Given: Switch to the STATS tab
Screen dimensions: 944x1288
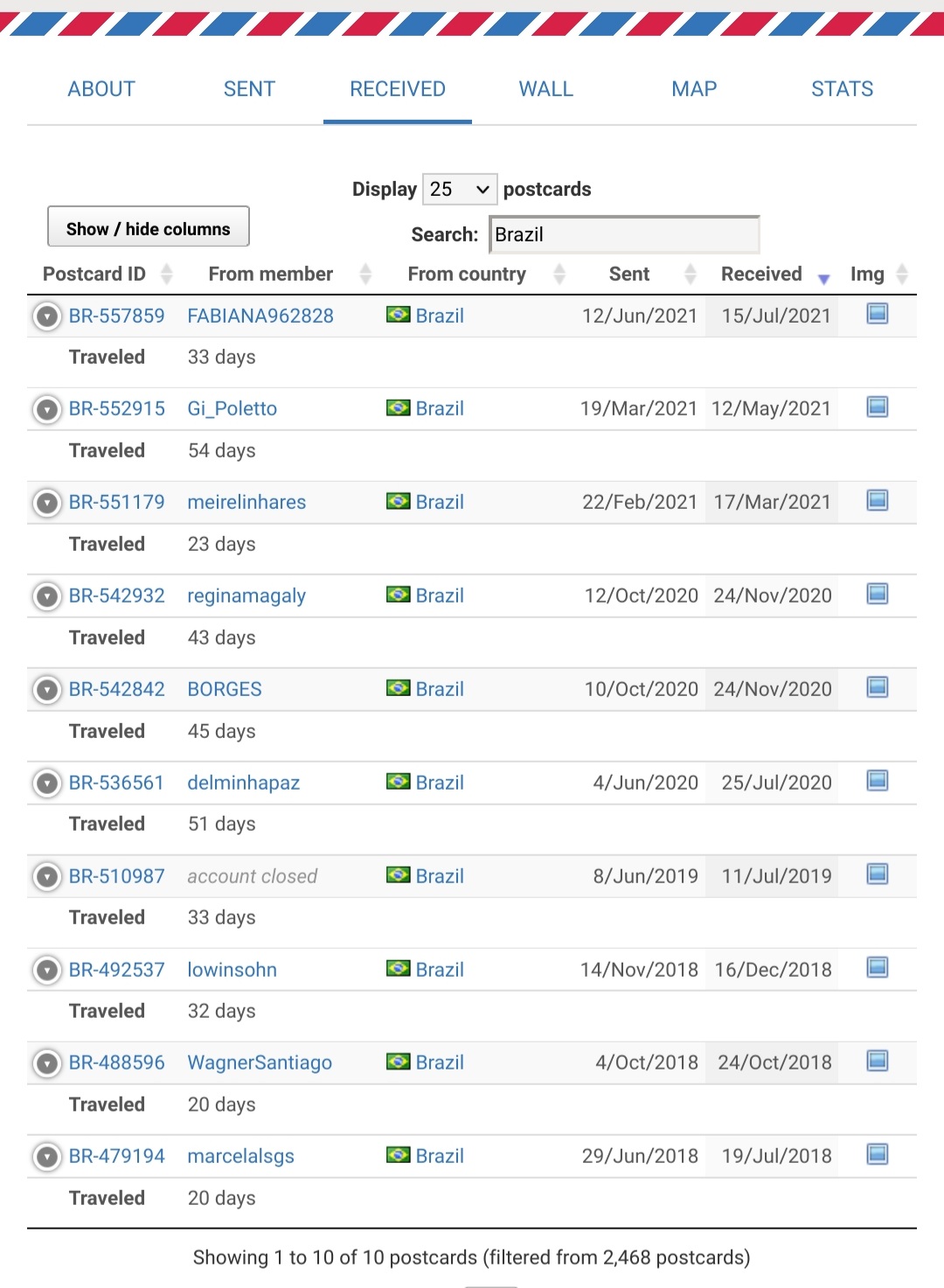Looking at the screenshot, I should pos(842,89).
